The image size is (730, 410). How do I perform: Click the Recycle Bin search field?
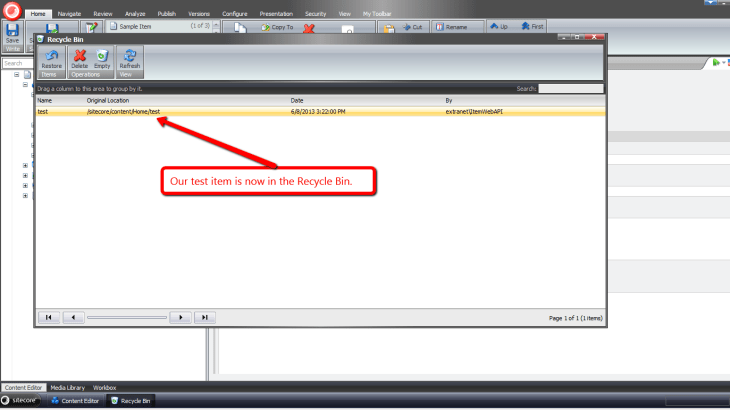click(x=571, y=89)
